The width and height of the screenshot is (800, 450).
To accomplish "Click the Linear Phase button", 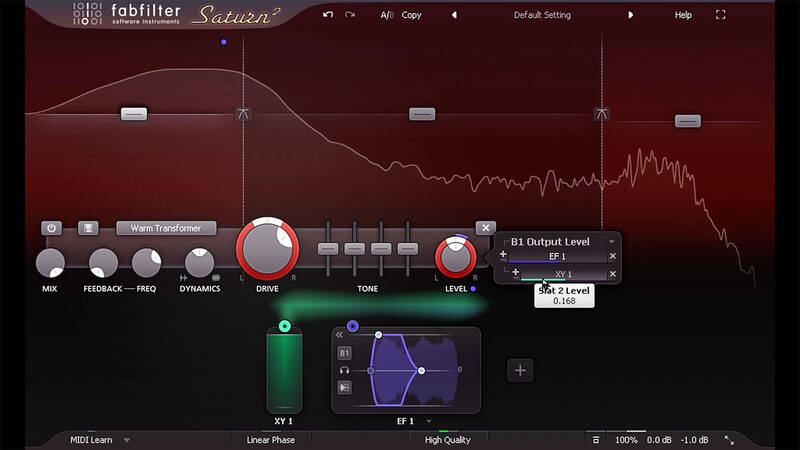I will click(x=271, y=440).
